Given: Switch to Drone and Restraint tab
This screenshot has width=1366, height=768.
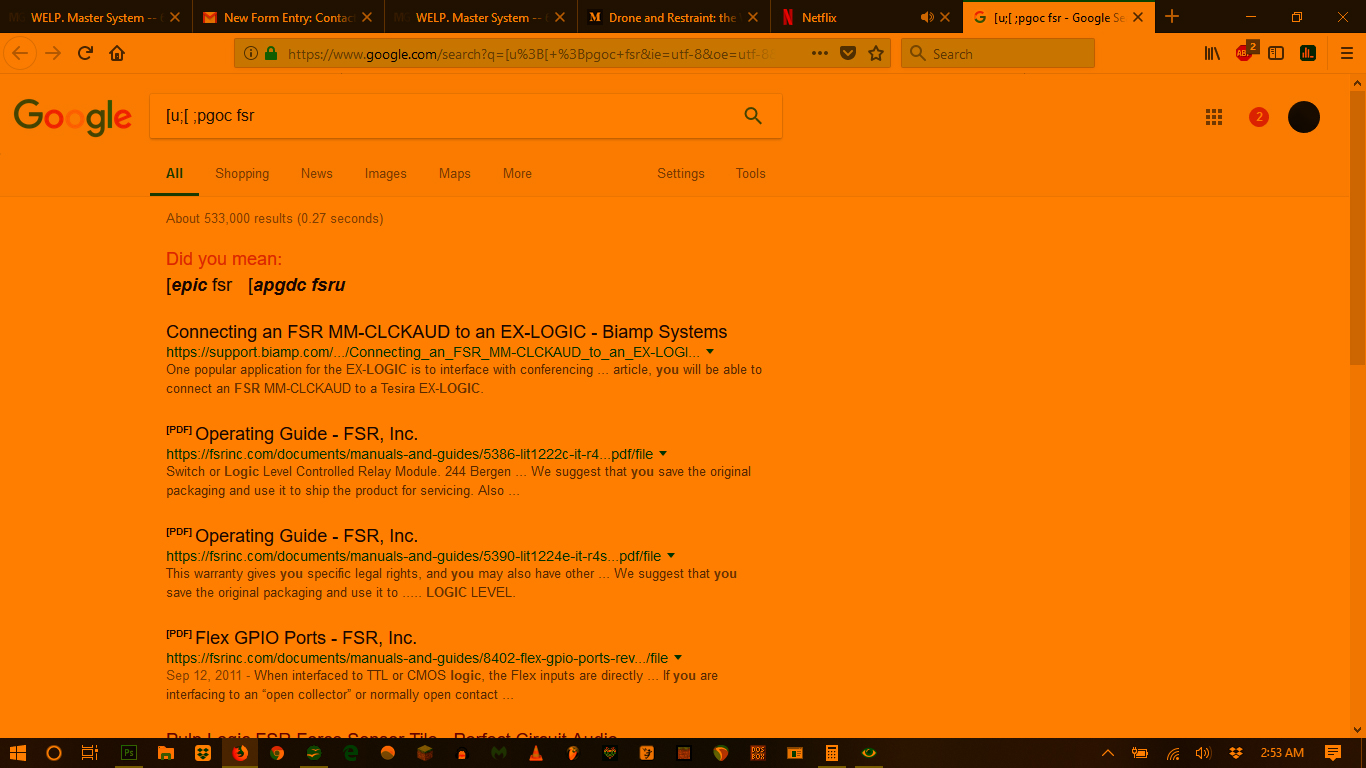Looking at the screenshot, I should coord(675,17).
